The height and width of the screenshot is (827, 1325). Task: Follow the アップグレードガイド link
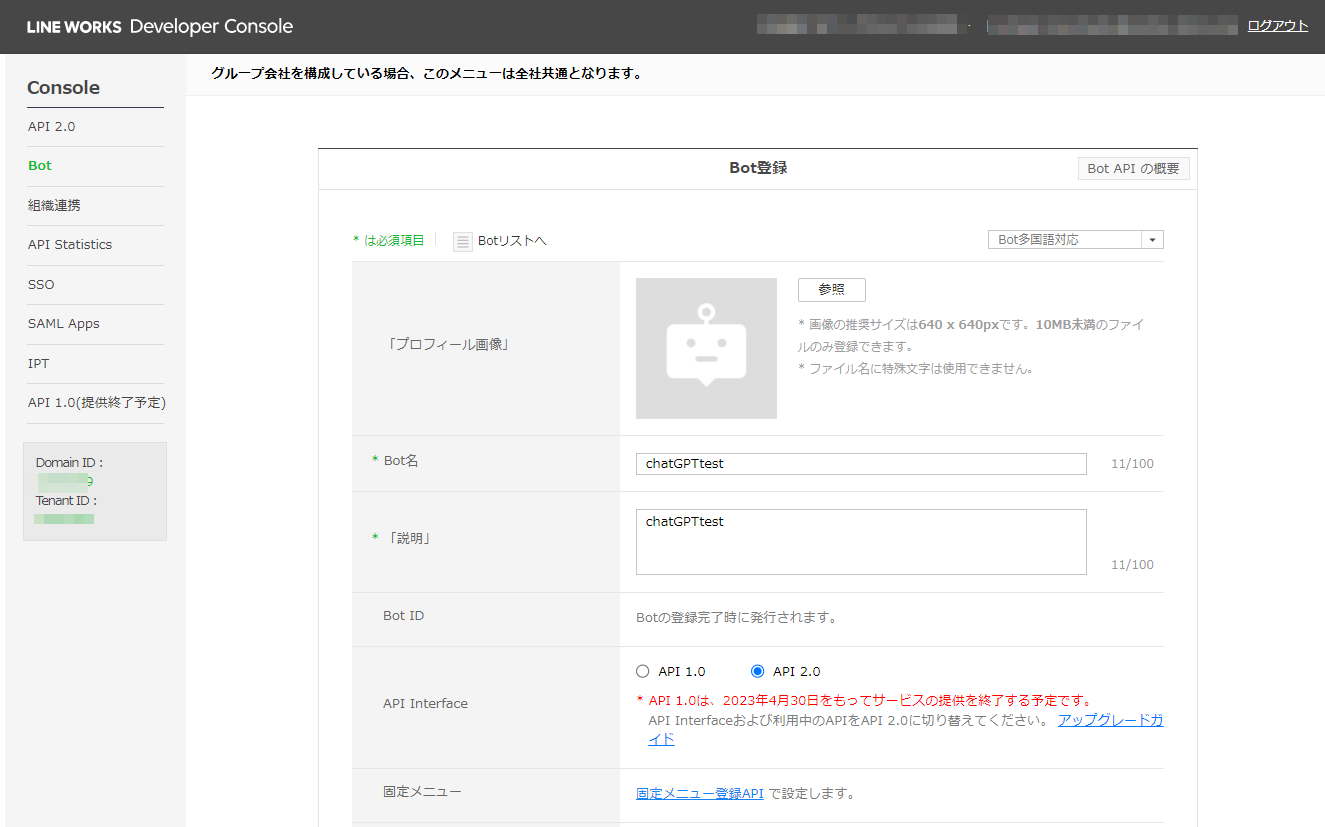(x=1110, y=720)
